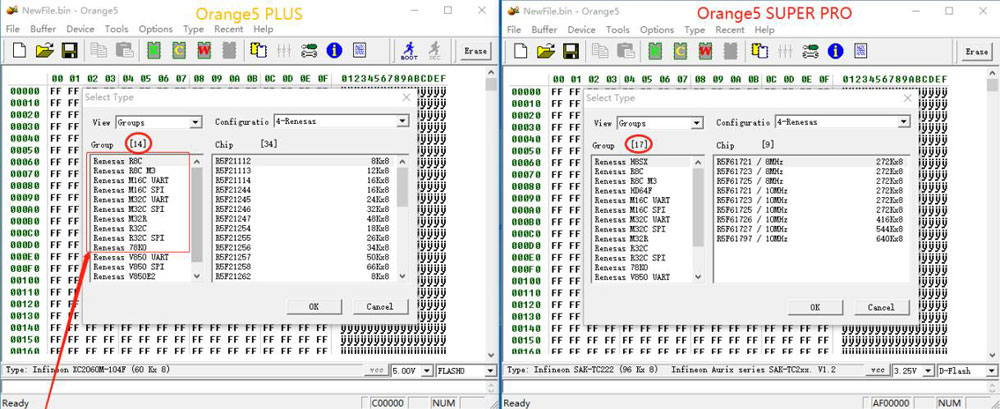Save file icon in SUPER PRO toolbar
The width and height of the screenshot is (1000, 409).
570,50
